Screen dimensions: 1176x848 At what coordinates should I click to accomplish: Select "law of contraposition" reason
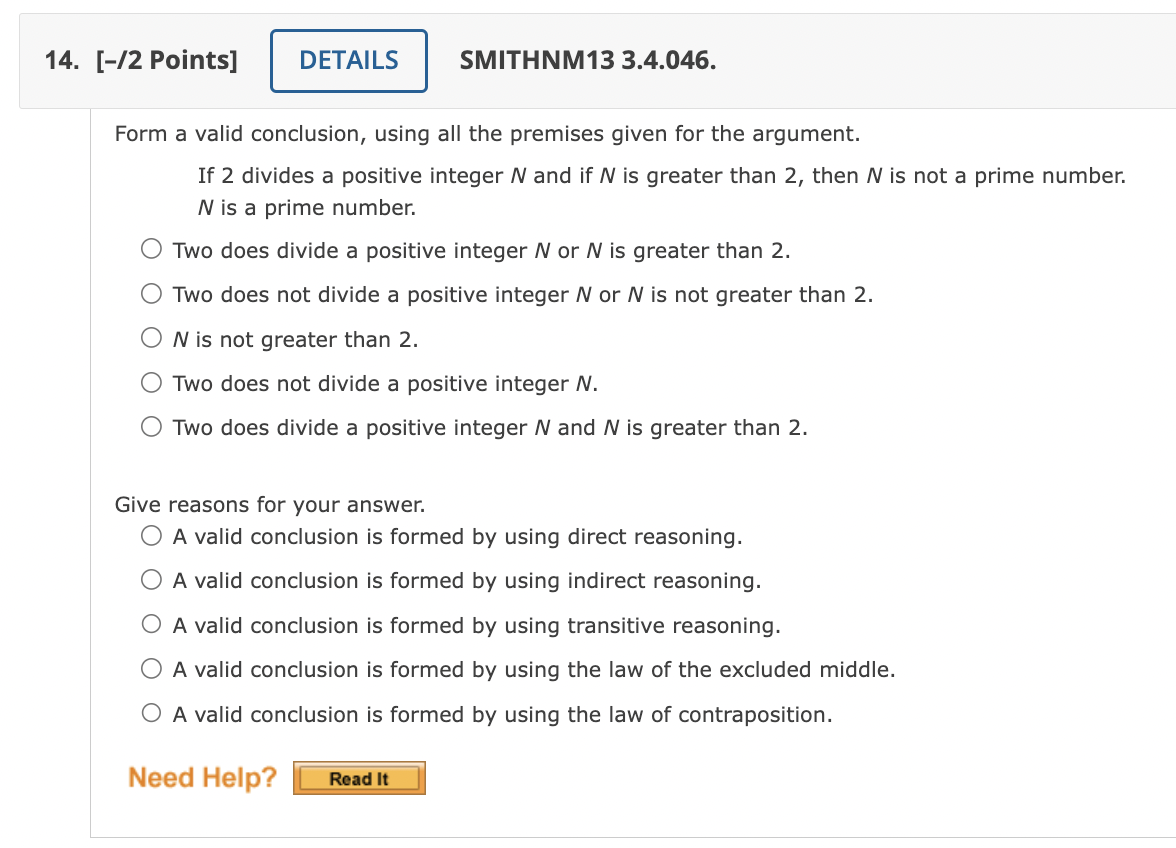(x=151, y=713)
